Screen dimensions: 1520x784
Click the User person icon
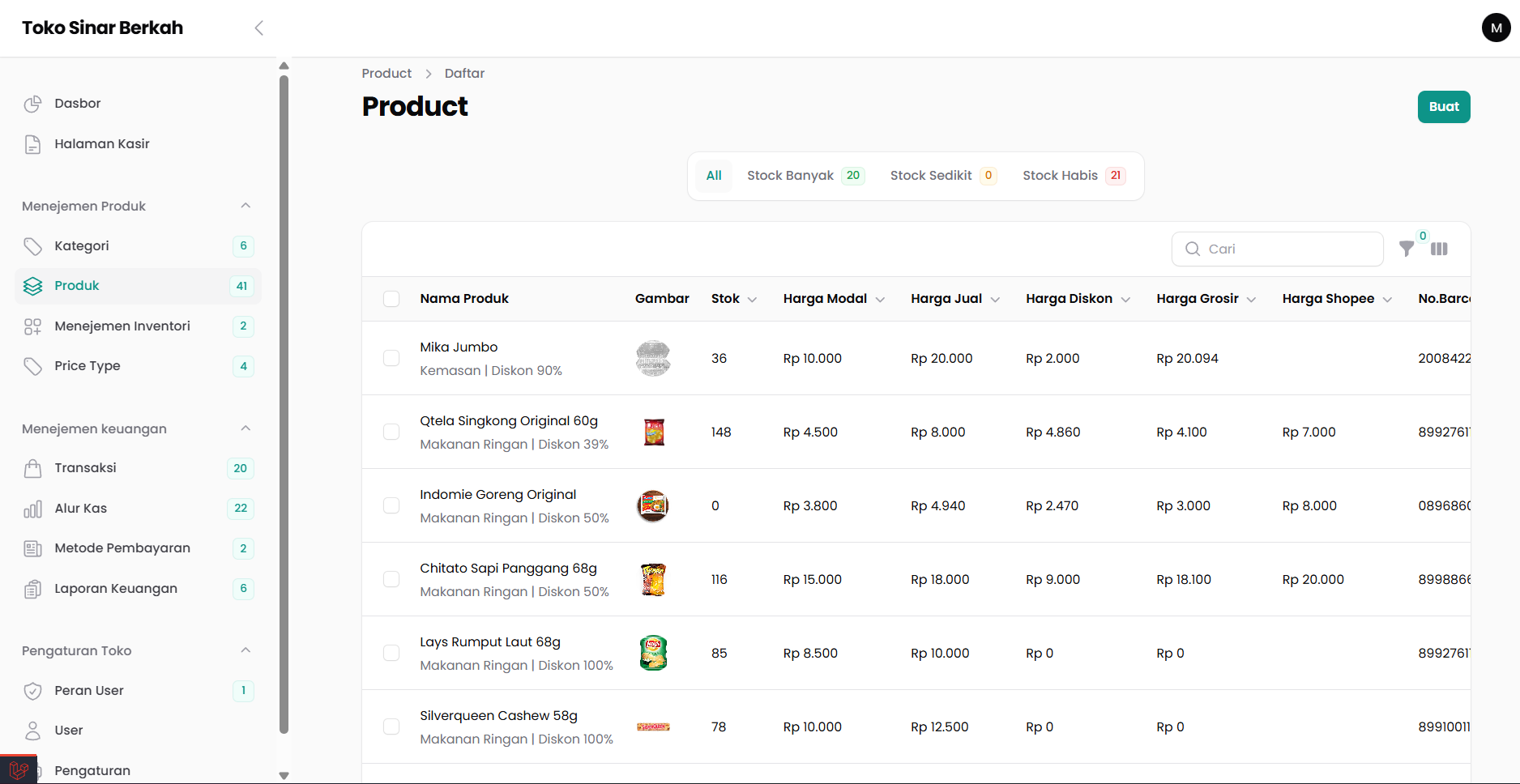pos(32,731)
